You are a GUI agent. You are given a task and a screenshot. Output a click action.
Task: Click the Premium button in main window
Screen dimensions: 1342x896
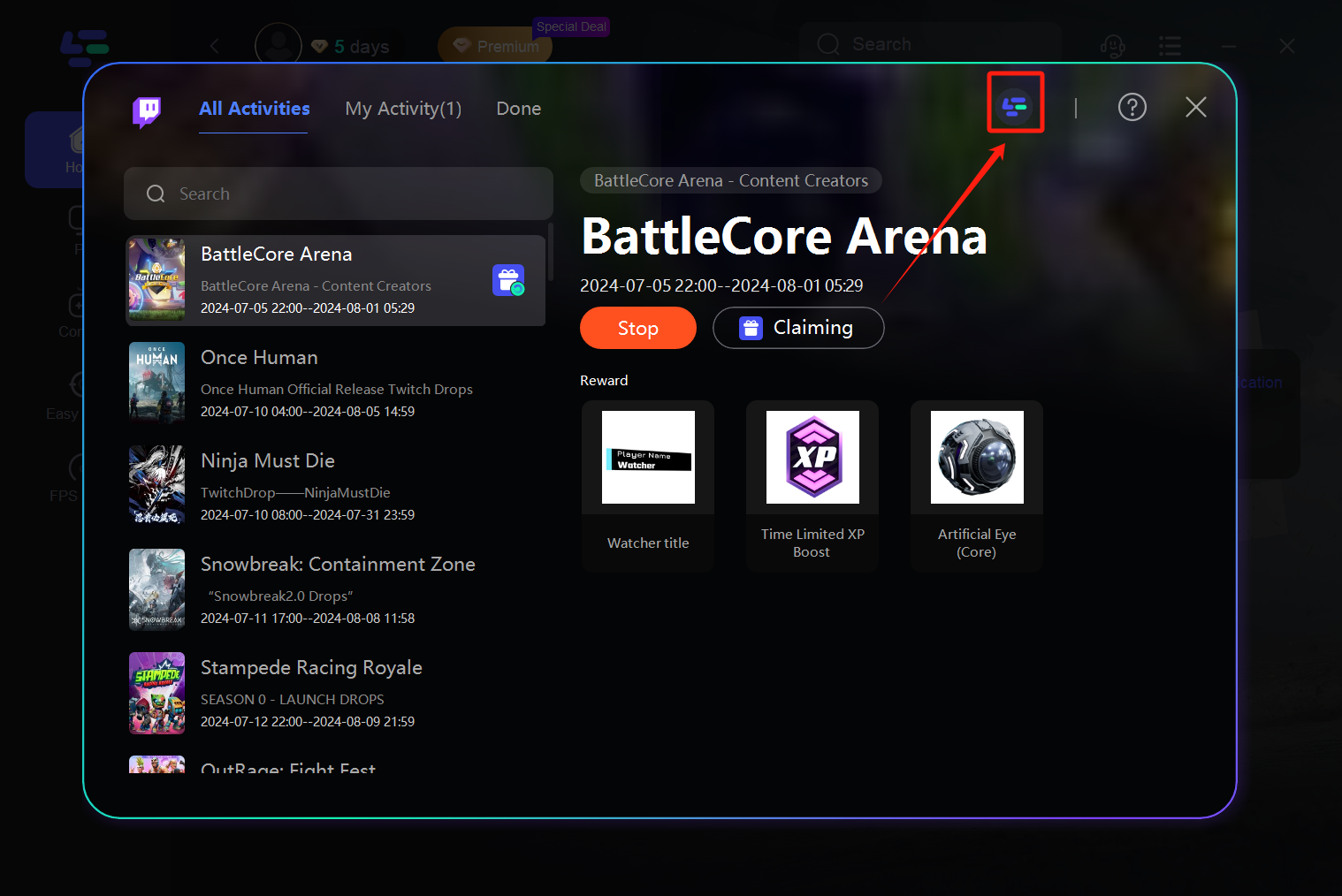pyautogui.click(x=495, y=46)
